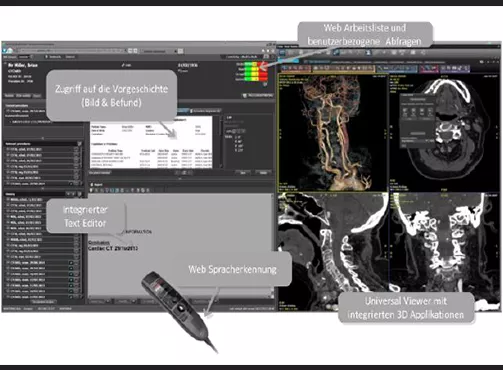Click the Edit pencil link in patient header

coord(127,65)
